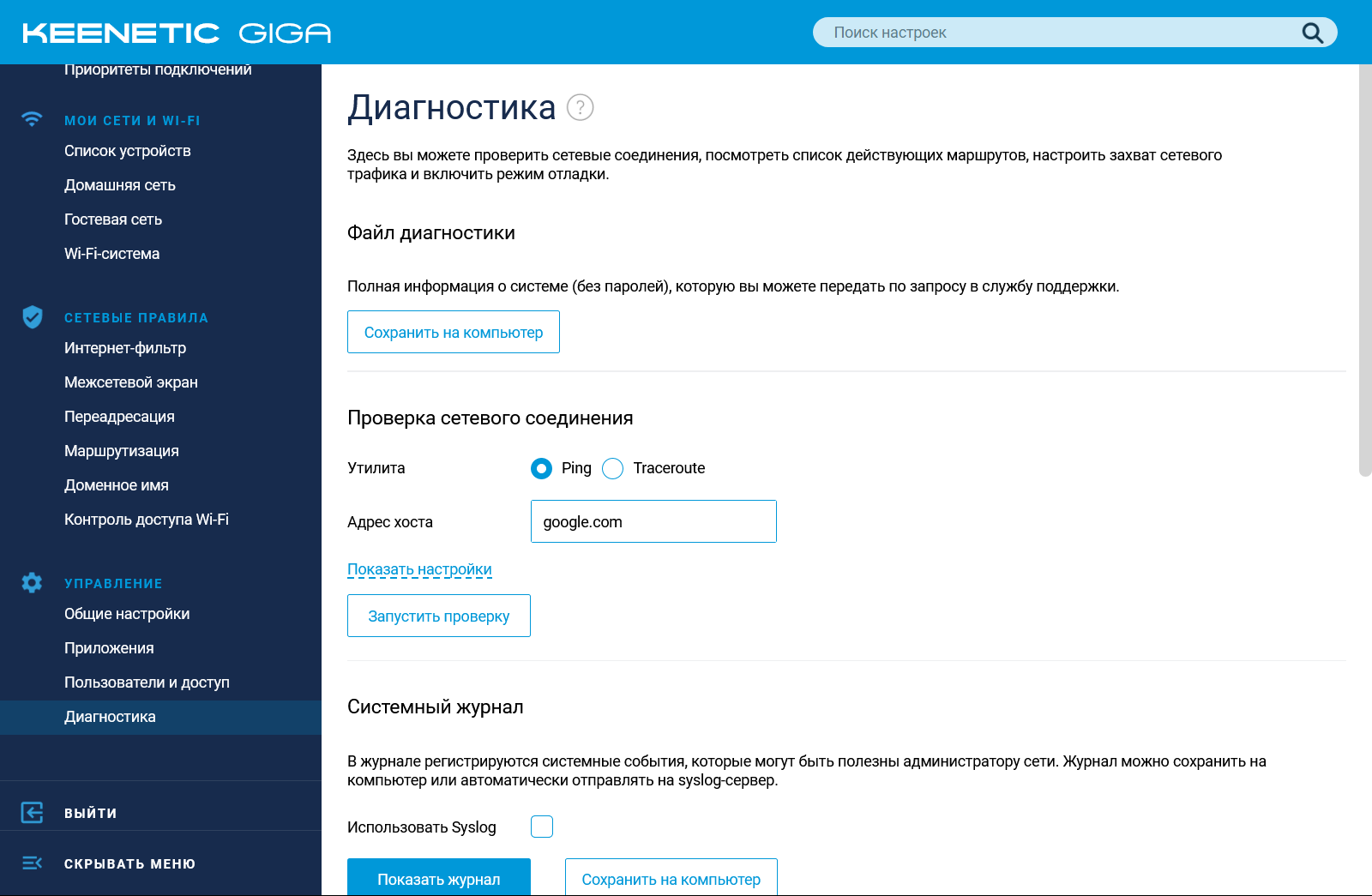Open Контроль доступа Wi-Fi
Viewport: 1372px width, 896px height.
point(147,520)
